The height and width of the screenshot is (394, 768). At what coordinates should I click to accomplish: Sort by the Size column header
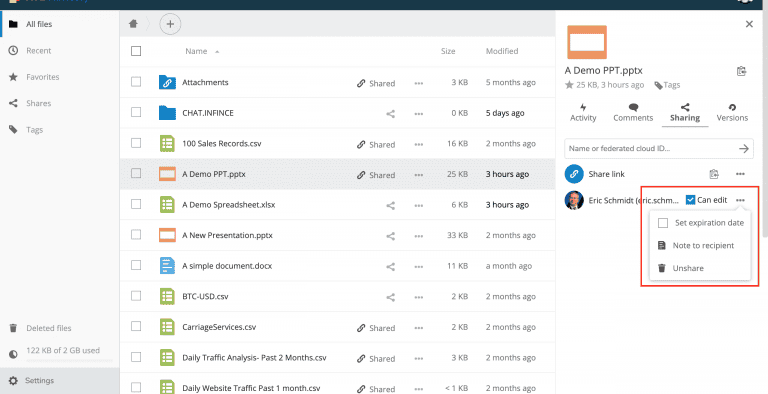448,51
